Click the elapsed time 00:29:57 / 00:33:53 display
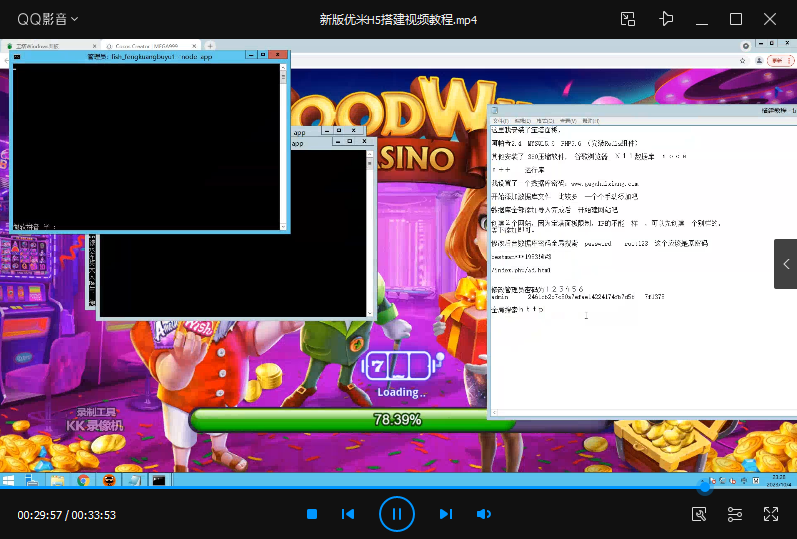 [x=67, y=515]
